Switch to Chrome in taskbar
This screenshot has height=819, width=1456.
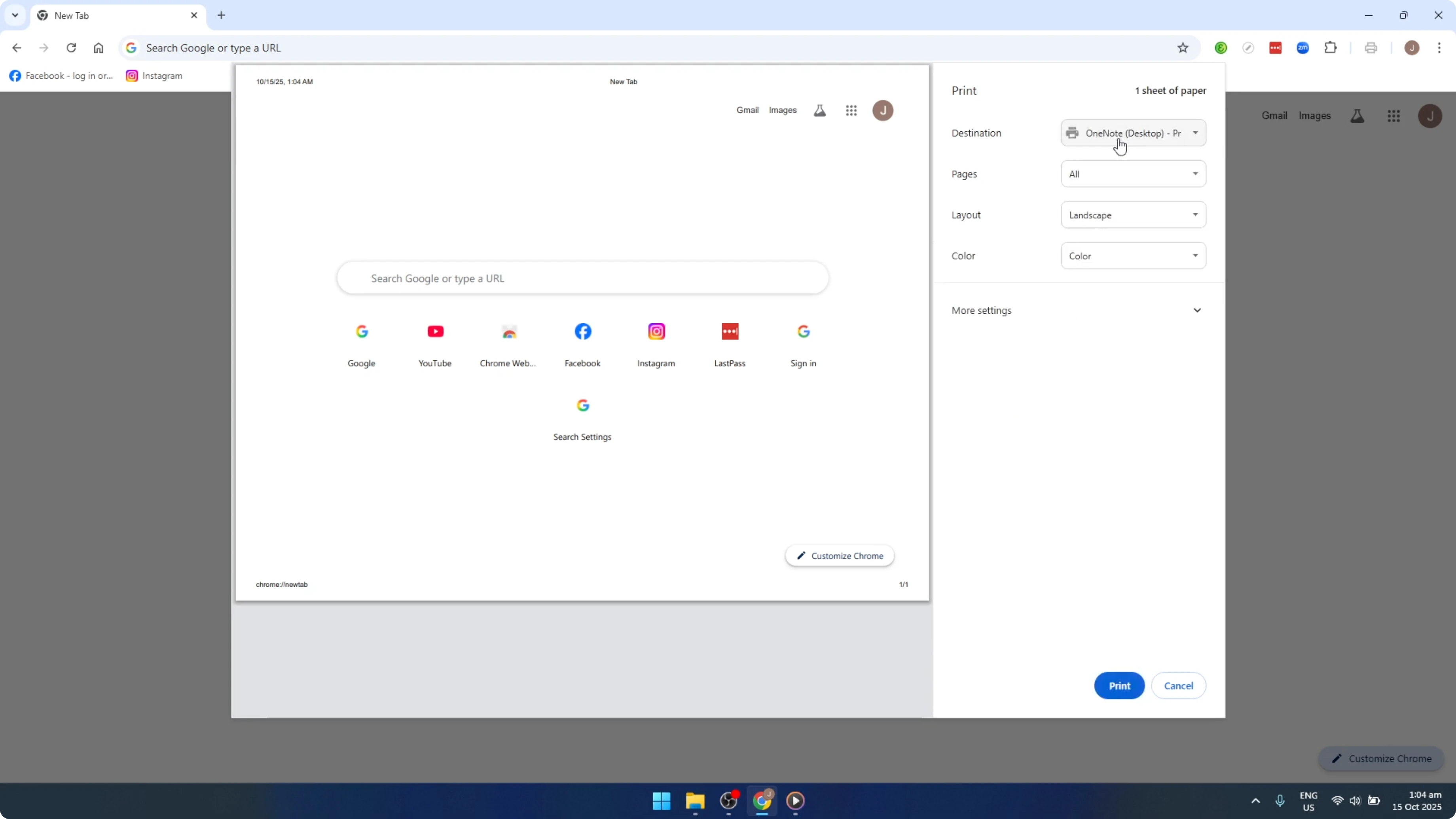[762, 801]
